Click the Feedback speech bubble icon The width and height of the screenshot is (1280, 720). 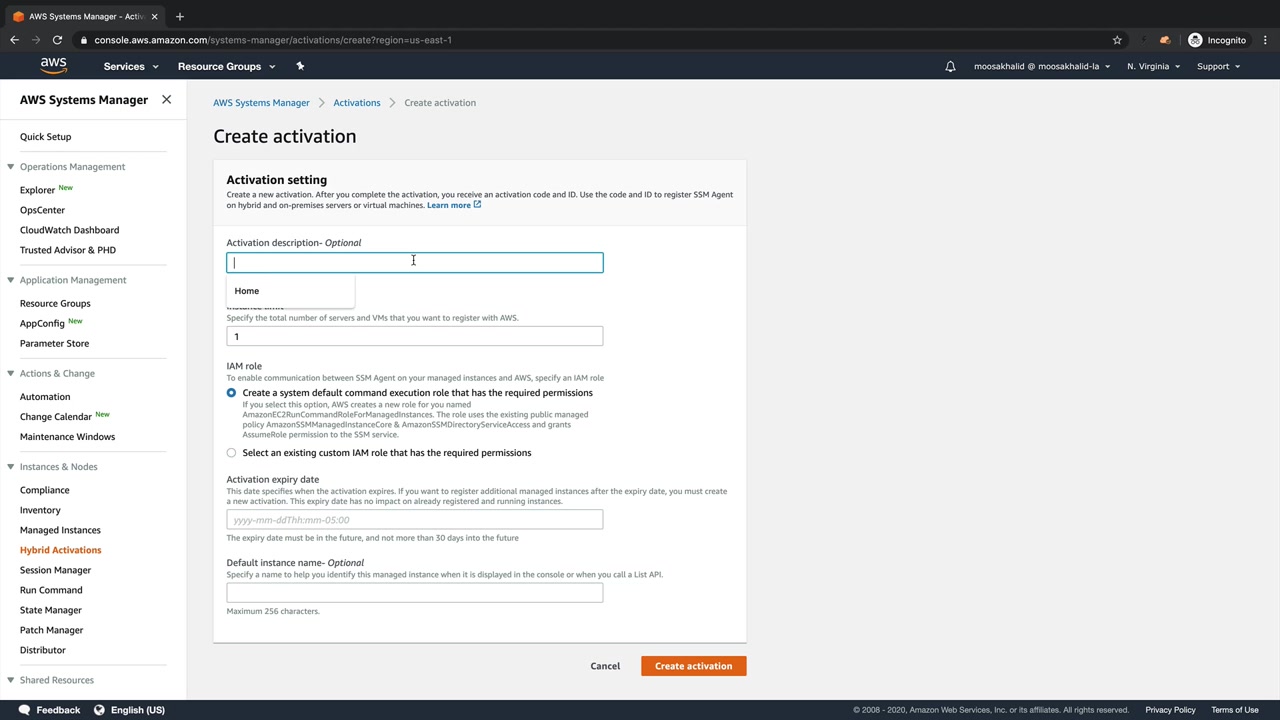[24, 710]
